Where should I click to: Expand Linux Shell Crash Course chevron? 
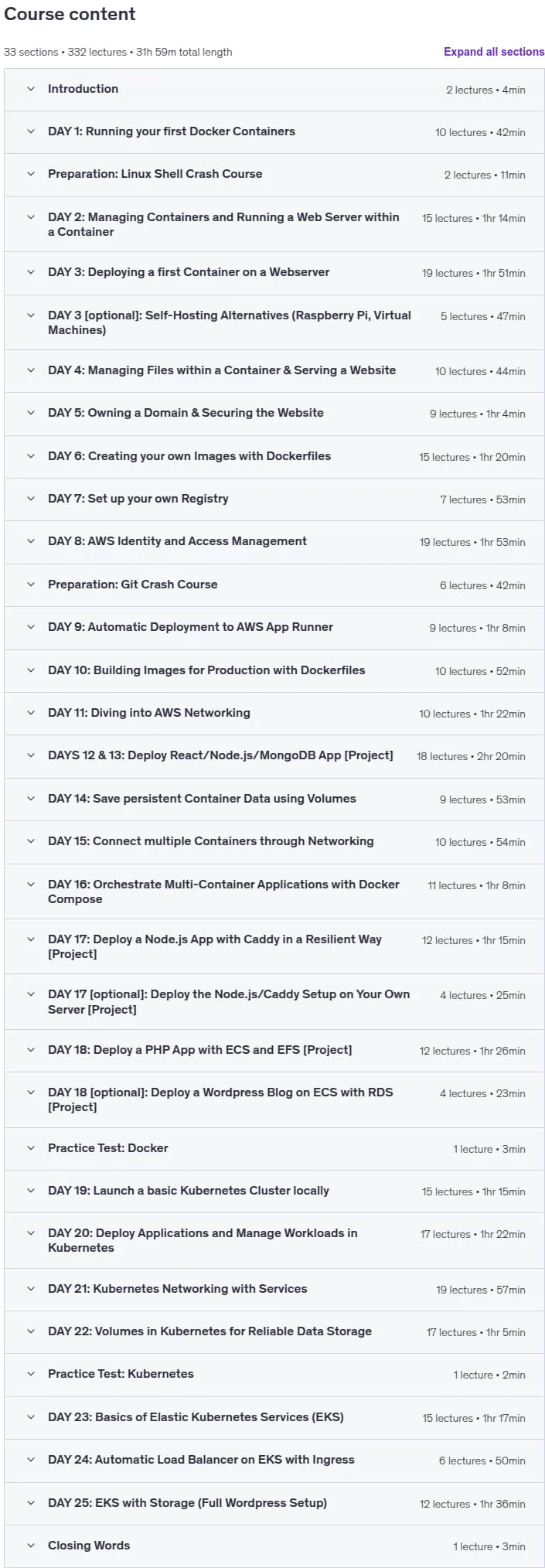tap(31, 174)
